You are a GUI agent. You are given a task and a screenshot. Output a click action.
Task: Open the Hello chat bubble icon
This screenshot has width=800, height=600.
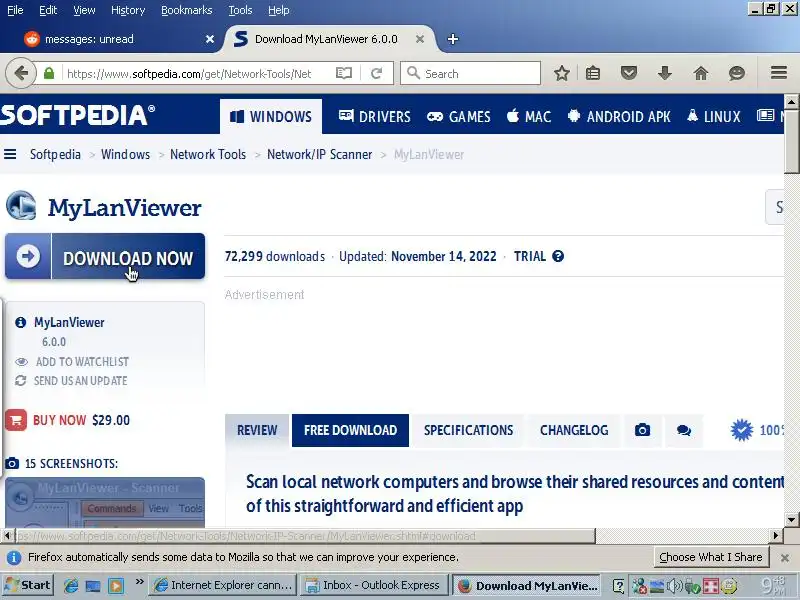pyautogui.click(x=736, y=73)
